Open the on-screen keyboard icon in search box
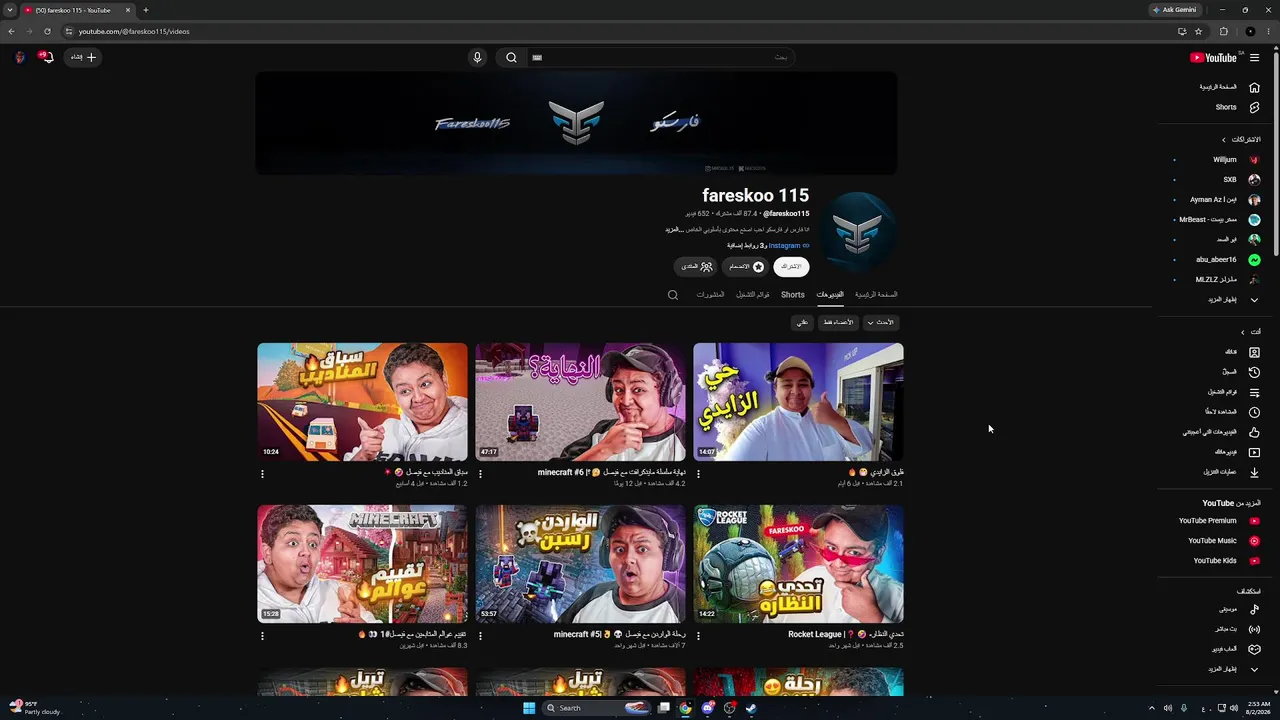Image resolution: width=1280 pixels, height=720 pixels. [x=537, y=57]
